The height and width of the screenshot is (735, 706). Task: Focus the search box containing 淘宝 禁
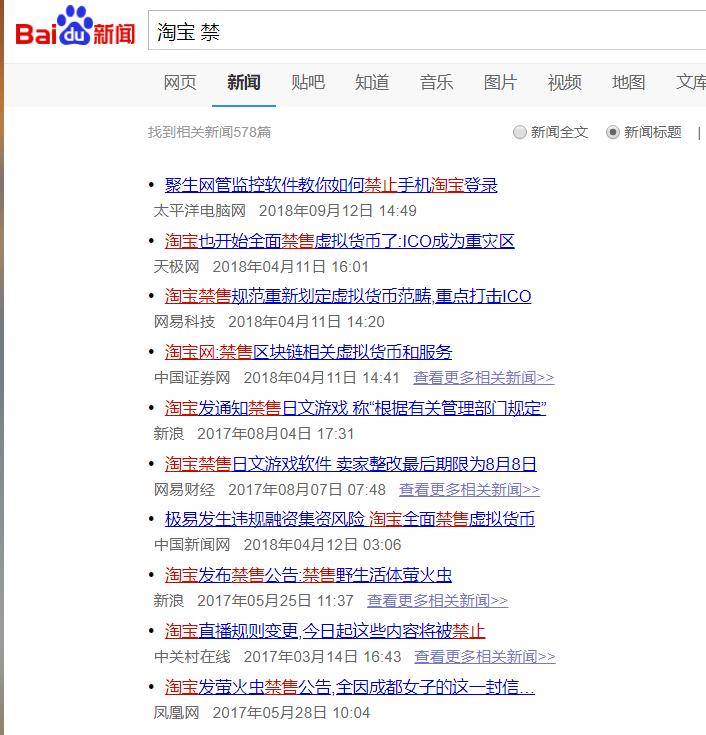coord(427,30)
